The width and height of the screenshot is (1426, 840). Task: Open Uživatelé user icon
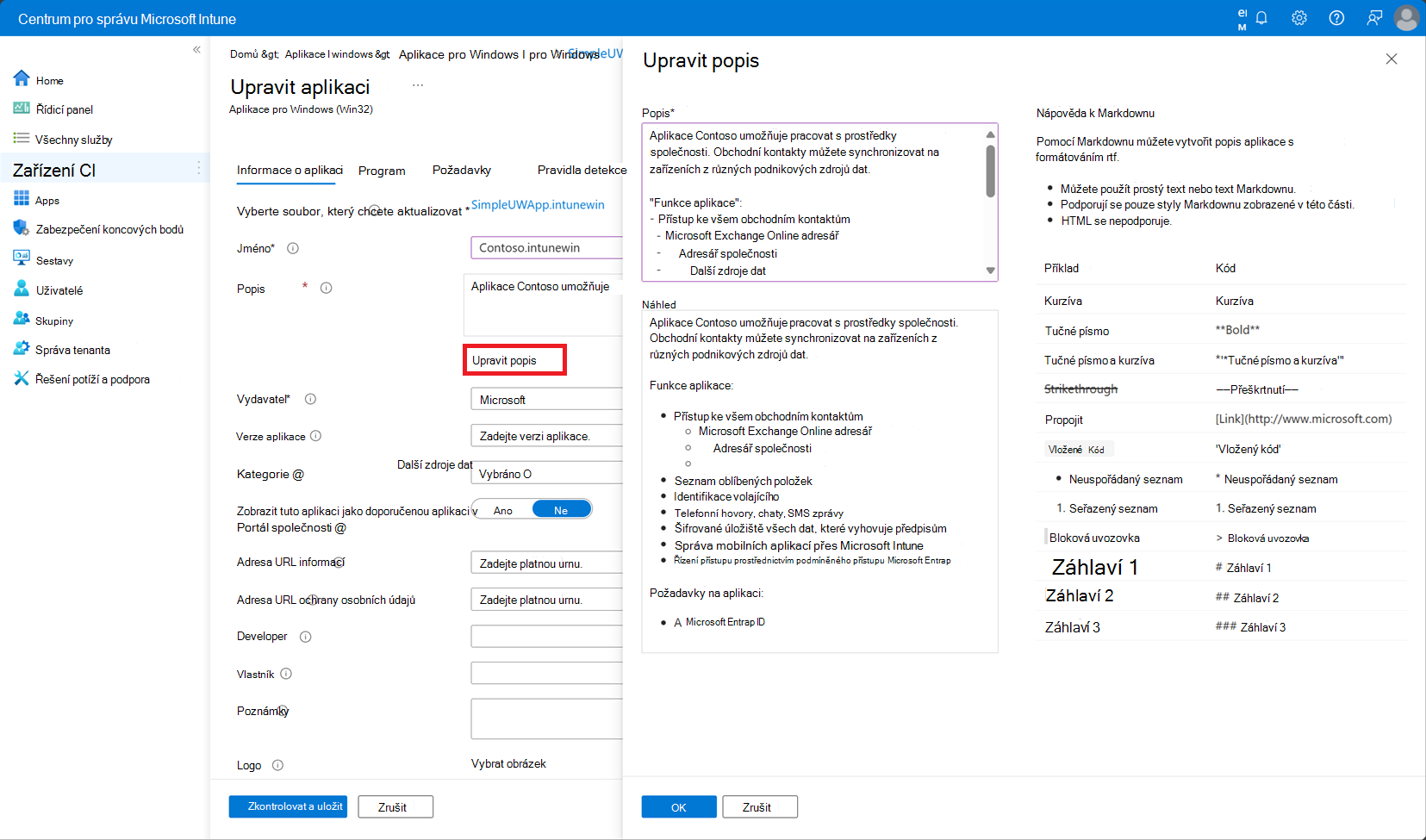pos(22,289)
